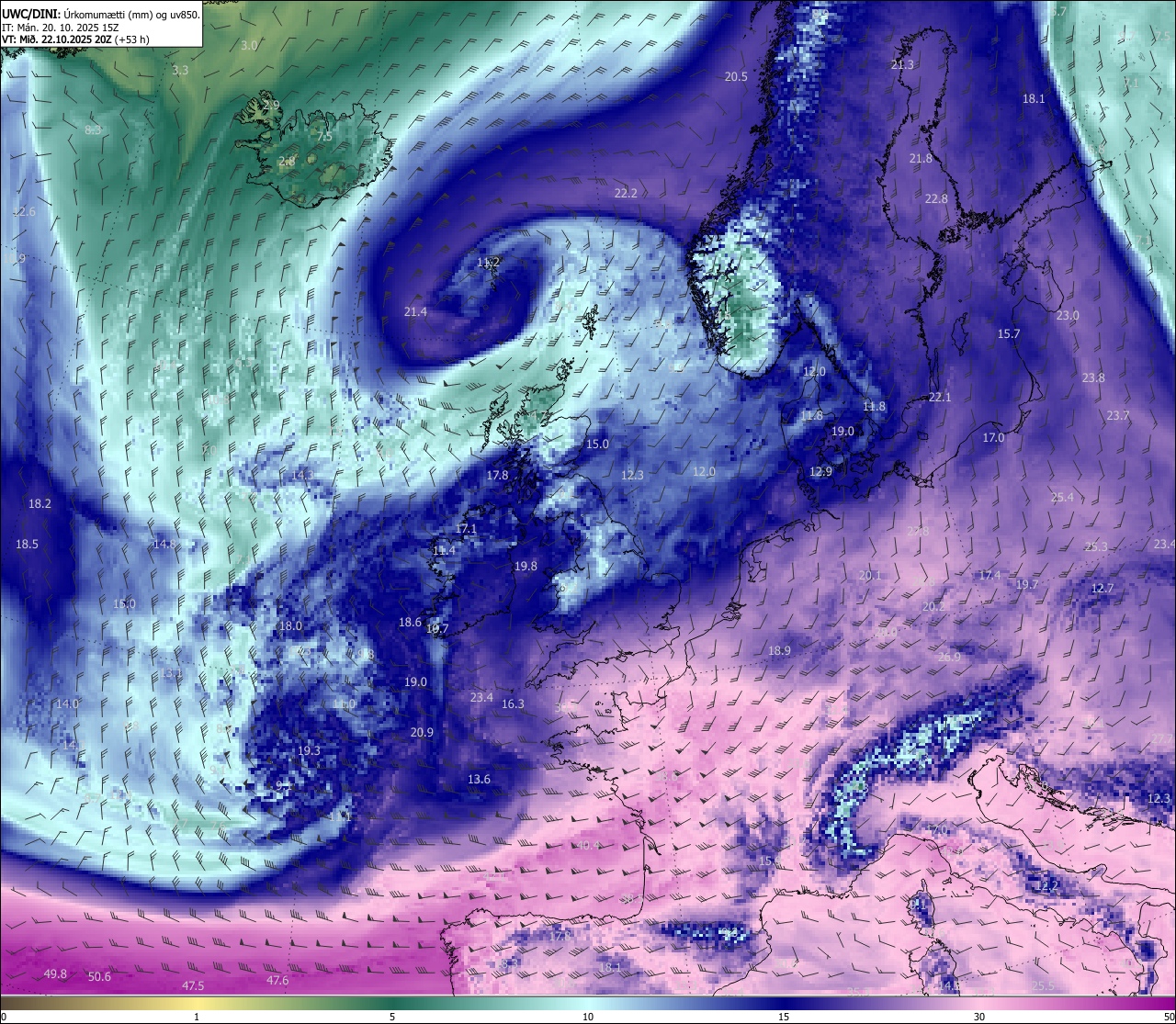
Task: Click the 18.2 value at the western edge
Action: pyautogui.click(x=40, y=503)
